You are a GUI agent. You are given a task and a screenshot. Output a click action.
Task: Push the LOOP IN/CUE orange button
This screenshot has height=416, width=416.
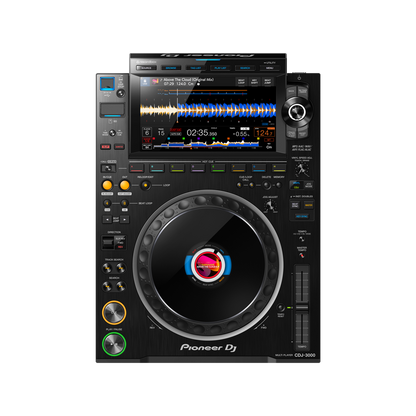click(x=107, y=185)
